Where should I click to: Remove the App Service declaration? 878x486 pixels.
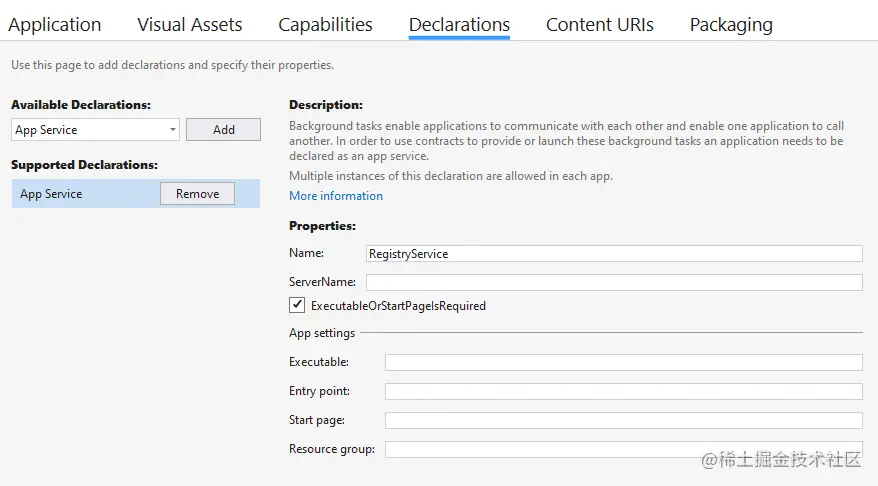(197, 194)
